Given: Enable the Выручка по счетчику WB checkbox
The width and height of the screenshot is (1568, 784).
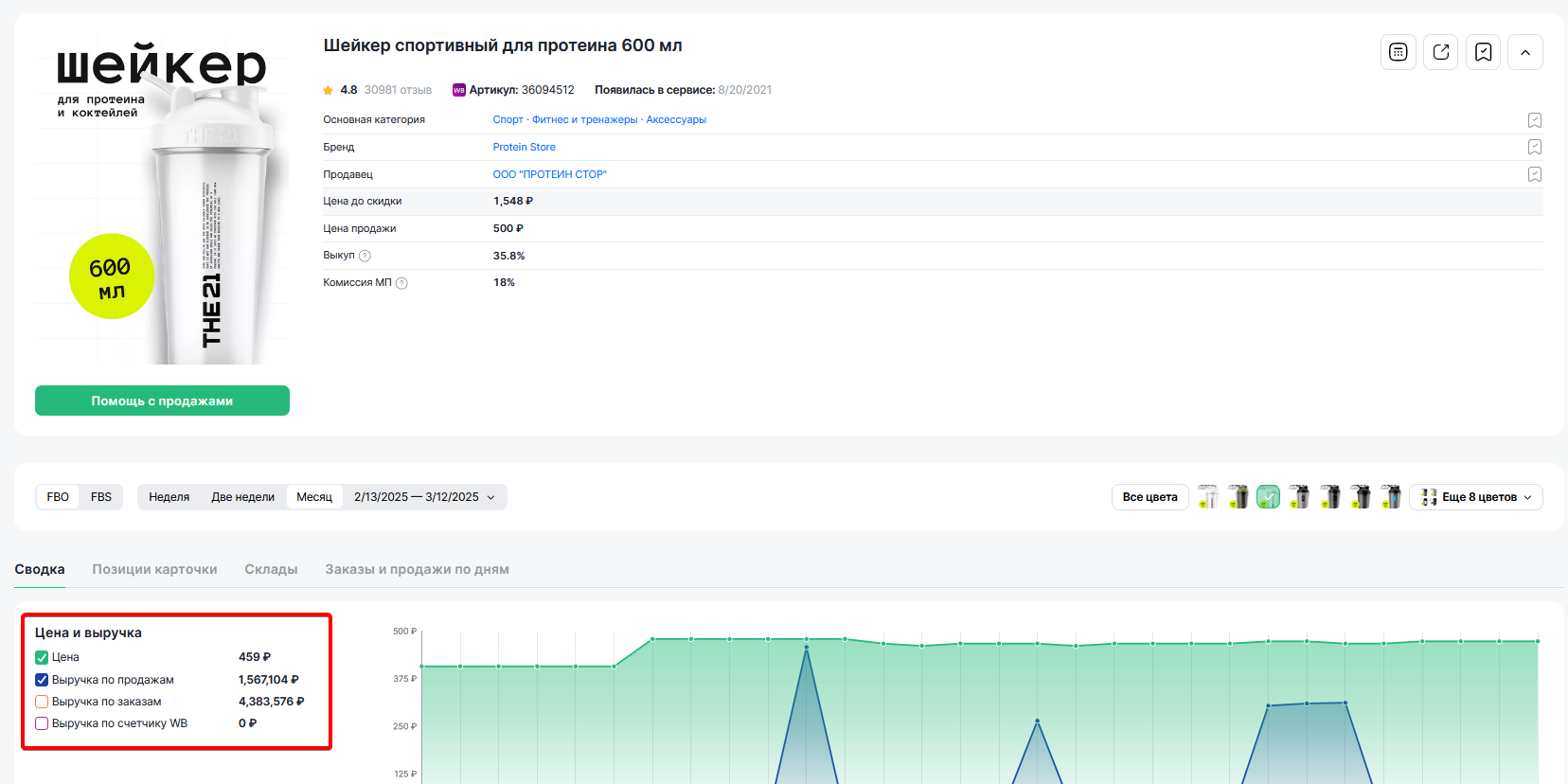Looking at the screenshot, I should tap(42, 723).
